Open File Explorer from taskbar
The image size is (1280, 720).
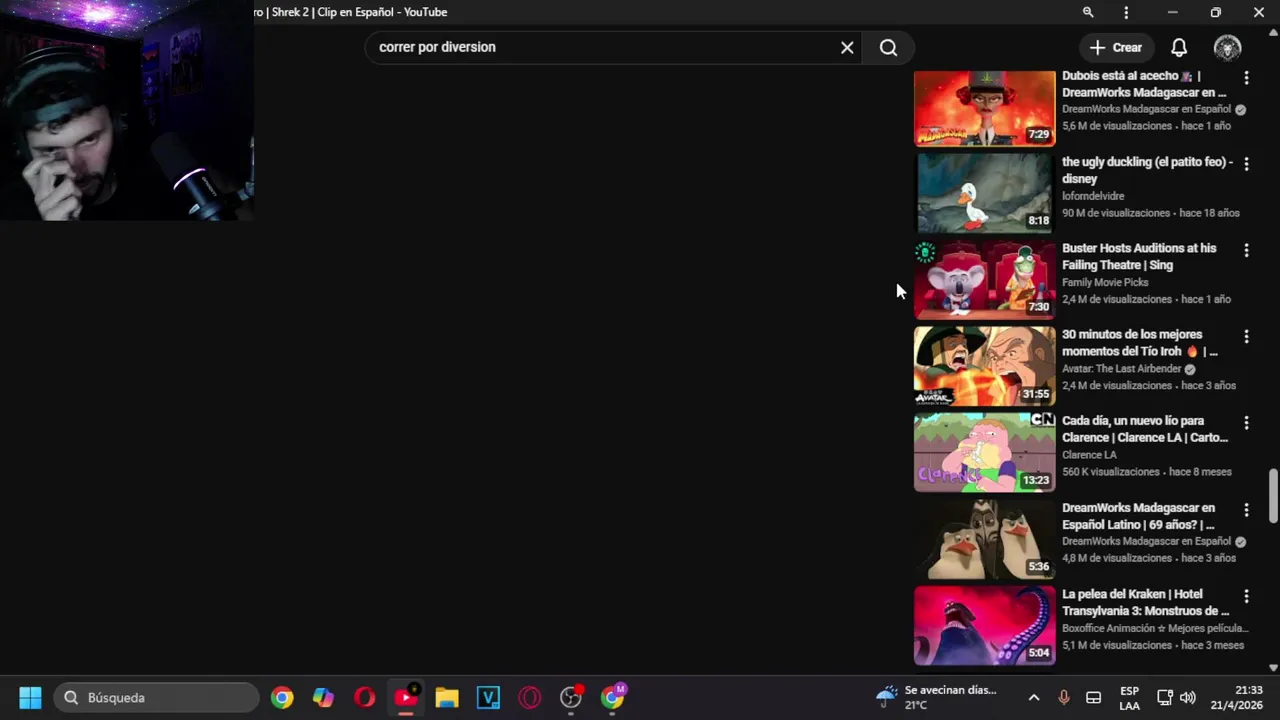tap(447, 697)
